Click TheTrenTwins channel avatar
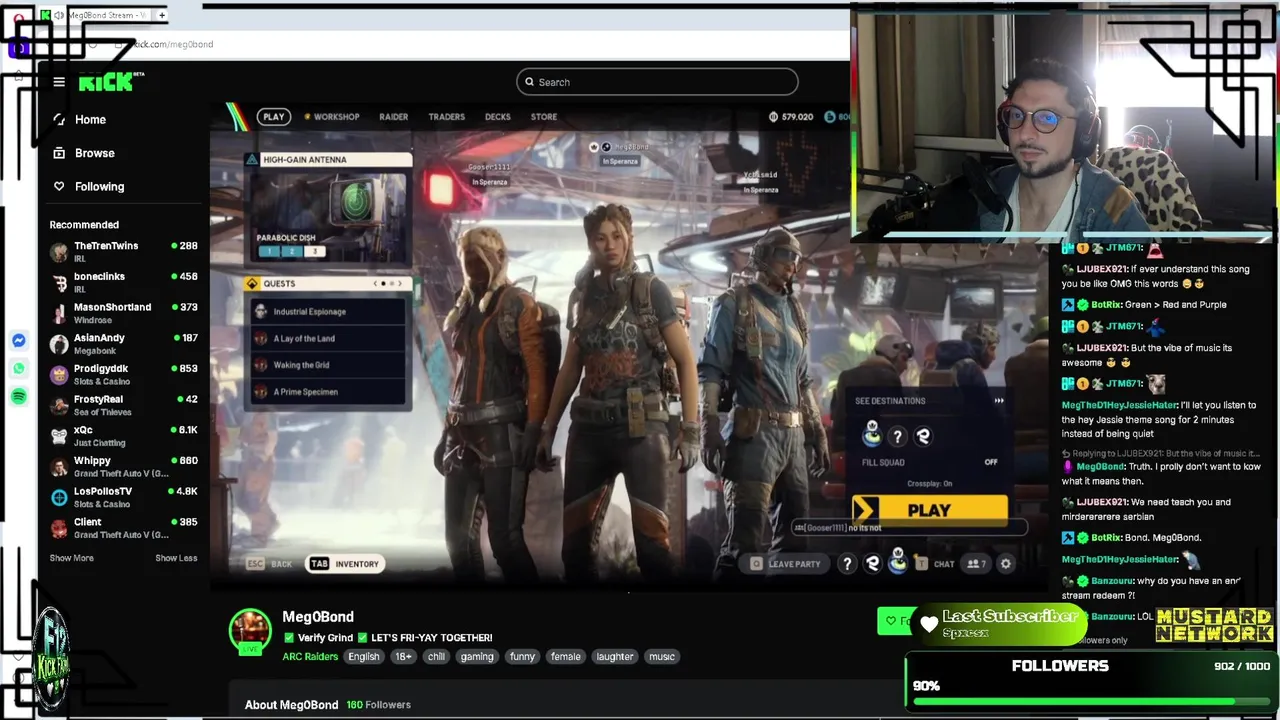The height and width of the screenshot is (720, 1280). (x=59, y=252)
